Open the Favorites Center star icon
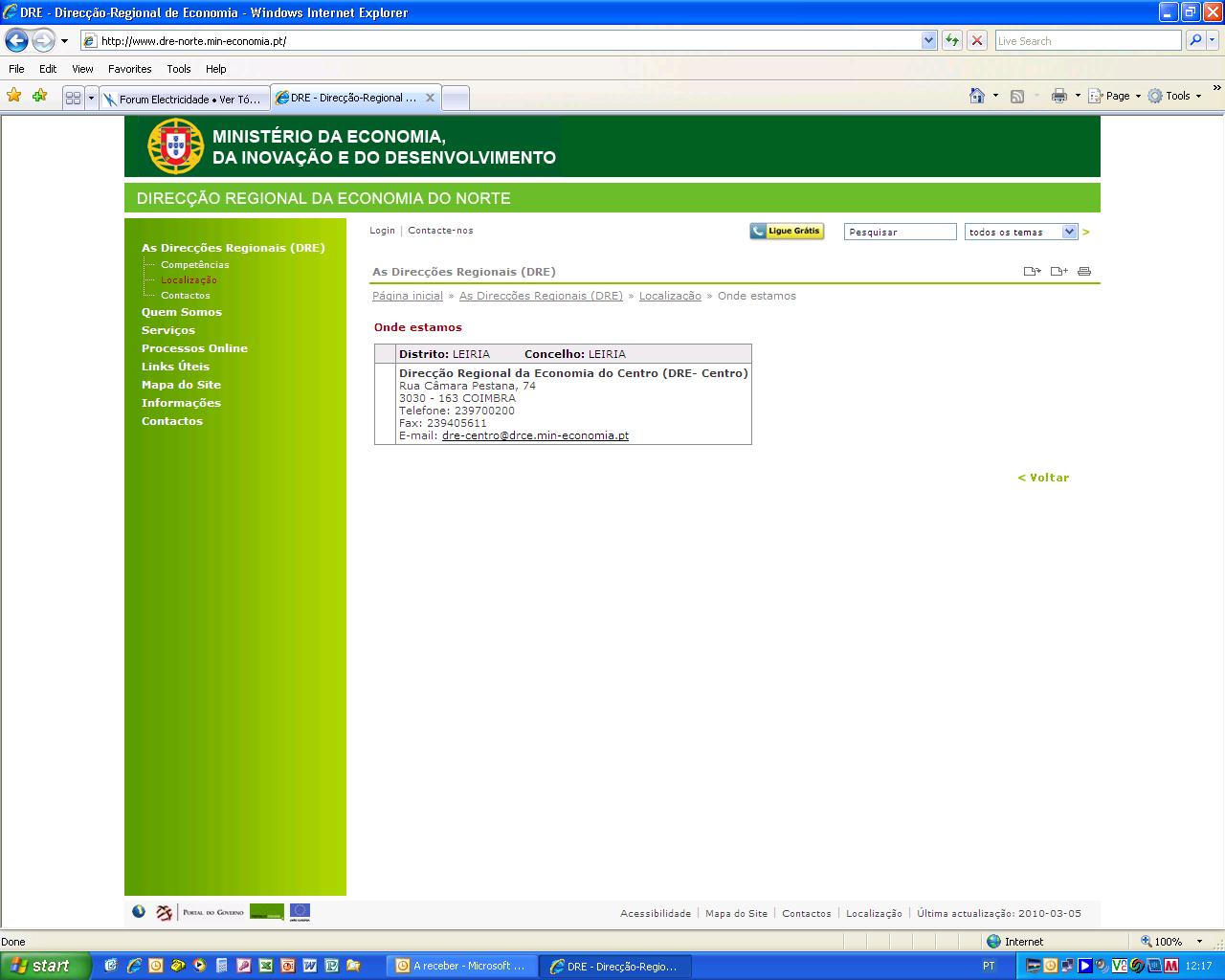 pos(13,96)
